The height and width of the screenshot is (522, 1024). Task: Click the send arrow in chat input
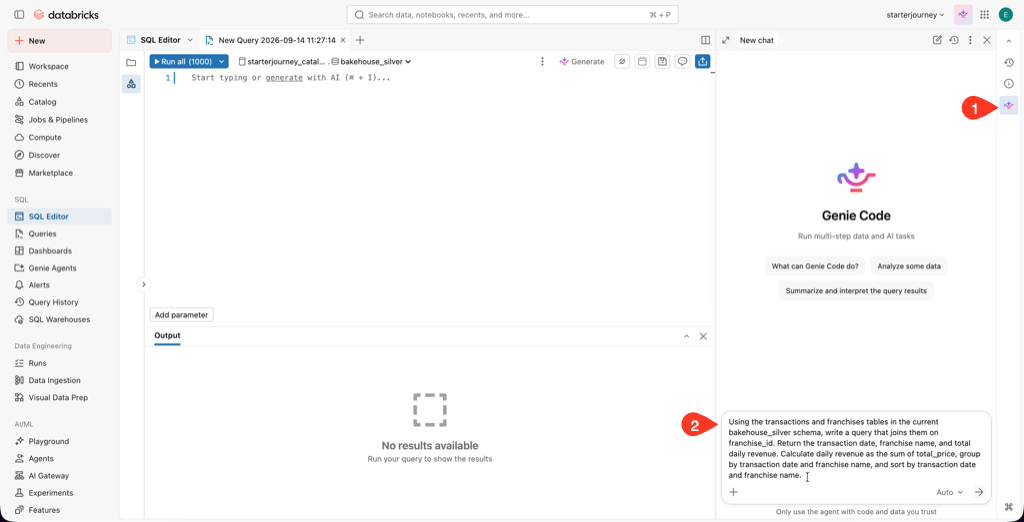point(978,492)
